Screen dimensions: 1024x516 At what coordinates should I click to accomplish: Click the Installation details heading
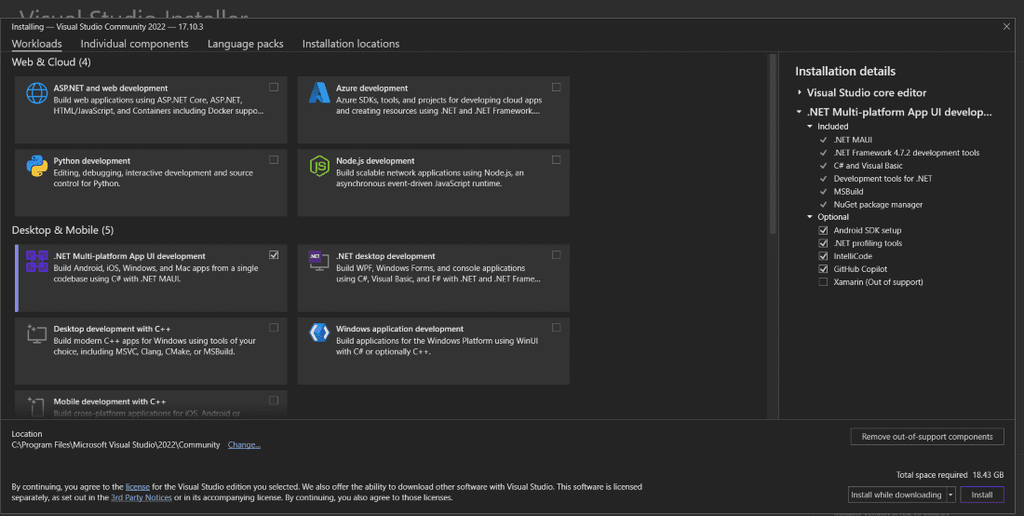pyautogui.click(x=845, y=71)
